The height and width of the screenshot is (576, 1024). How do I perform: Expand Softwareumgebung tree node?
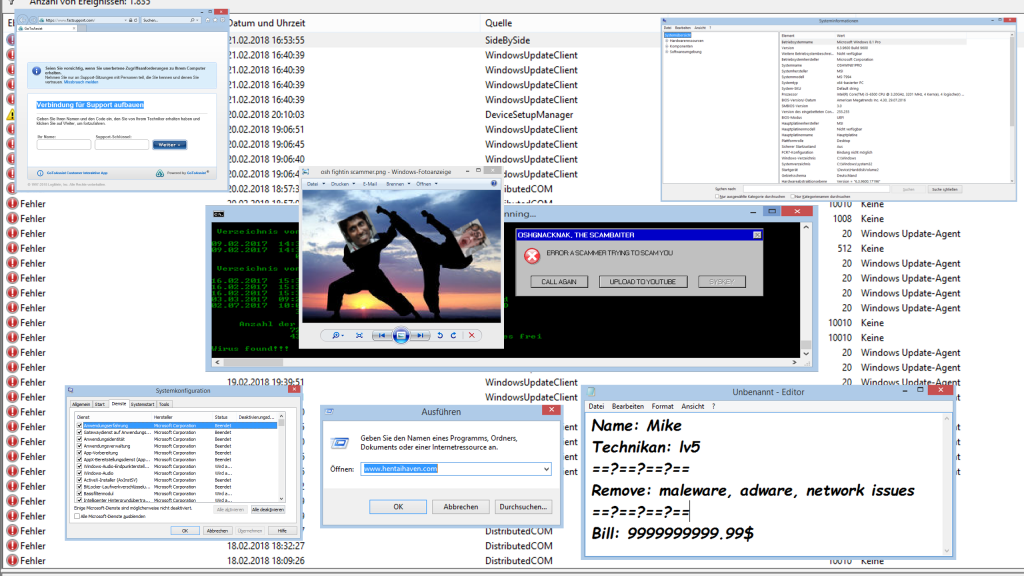[x=667, y=52]
